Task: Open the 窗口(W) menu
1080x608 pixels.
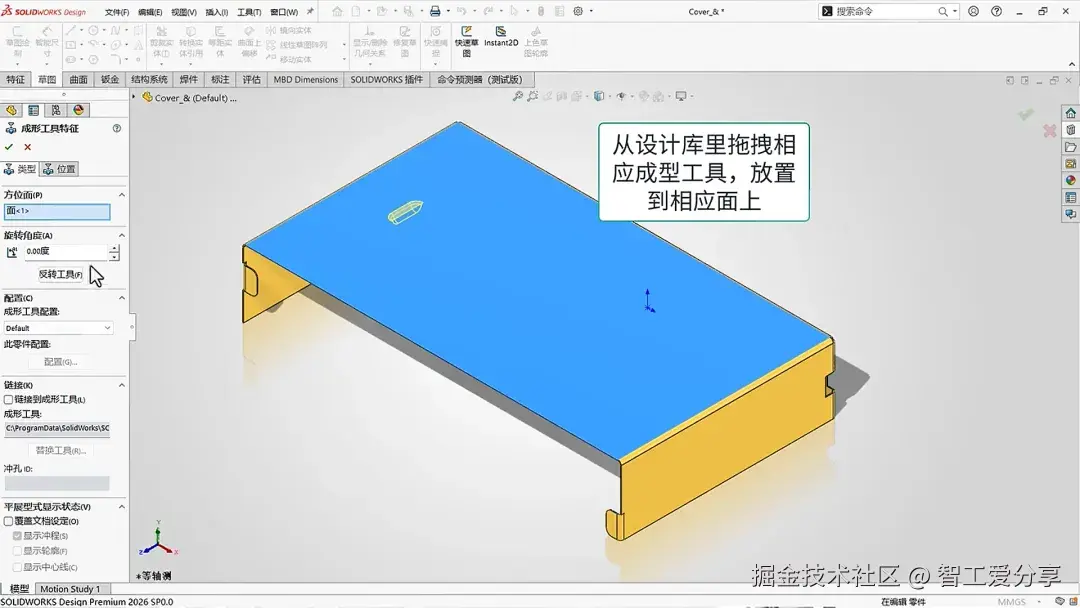Action: click(284, 12)
